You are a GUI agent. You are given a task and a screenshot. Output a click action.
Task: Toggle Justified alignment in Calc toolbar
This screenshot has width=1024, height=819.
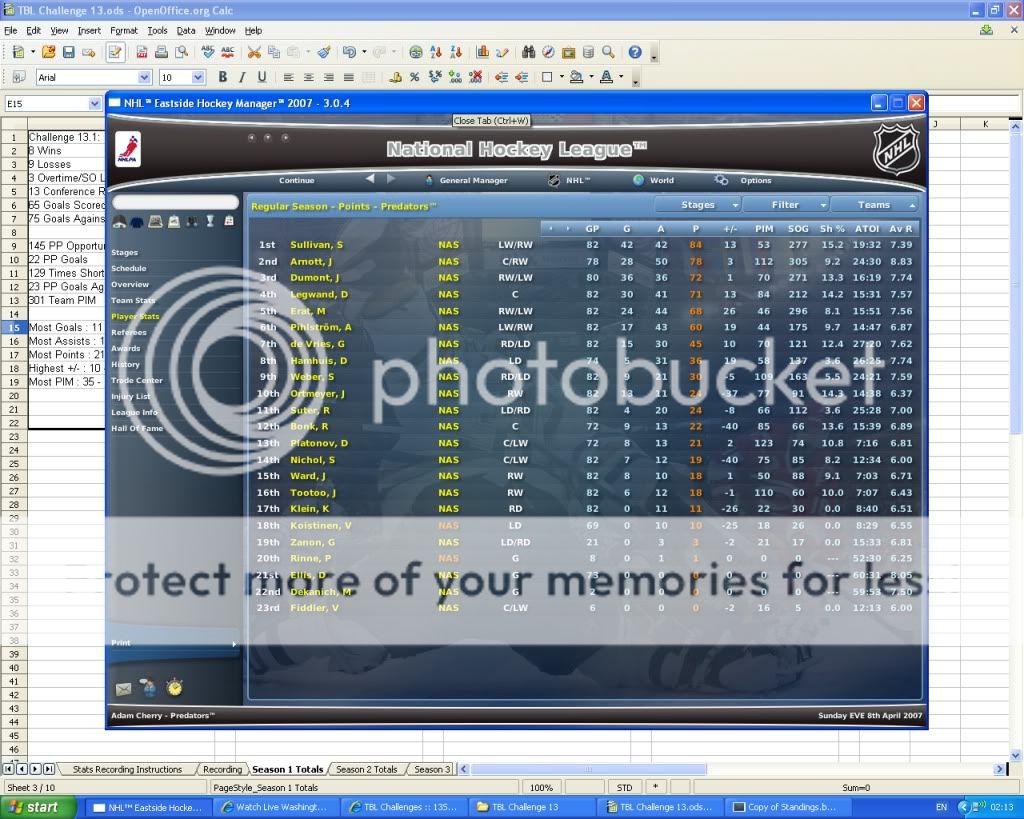[x=348, y=77]
